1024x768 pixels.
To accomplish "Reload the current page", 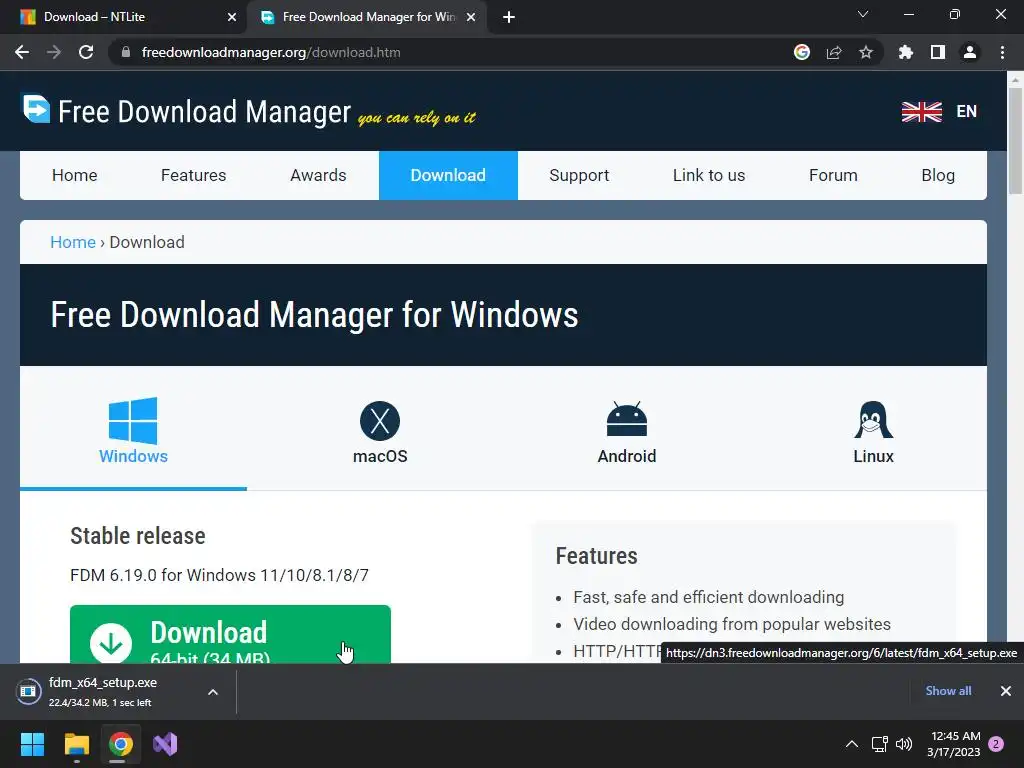I will pyautogui.click(x=86, y=52).
